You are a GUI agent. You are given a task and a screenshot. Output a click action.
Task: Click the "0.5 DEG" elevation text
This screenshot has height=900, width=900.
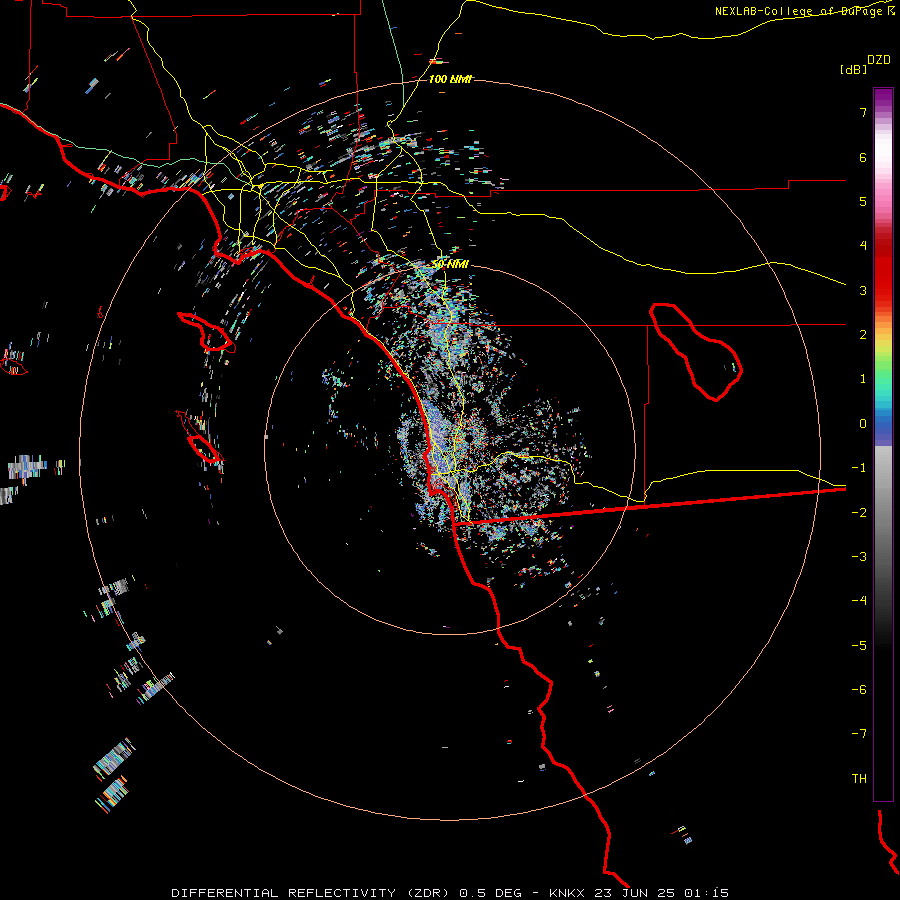point(490,893)
